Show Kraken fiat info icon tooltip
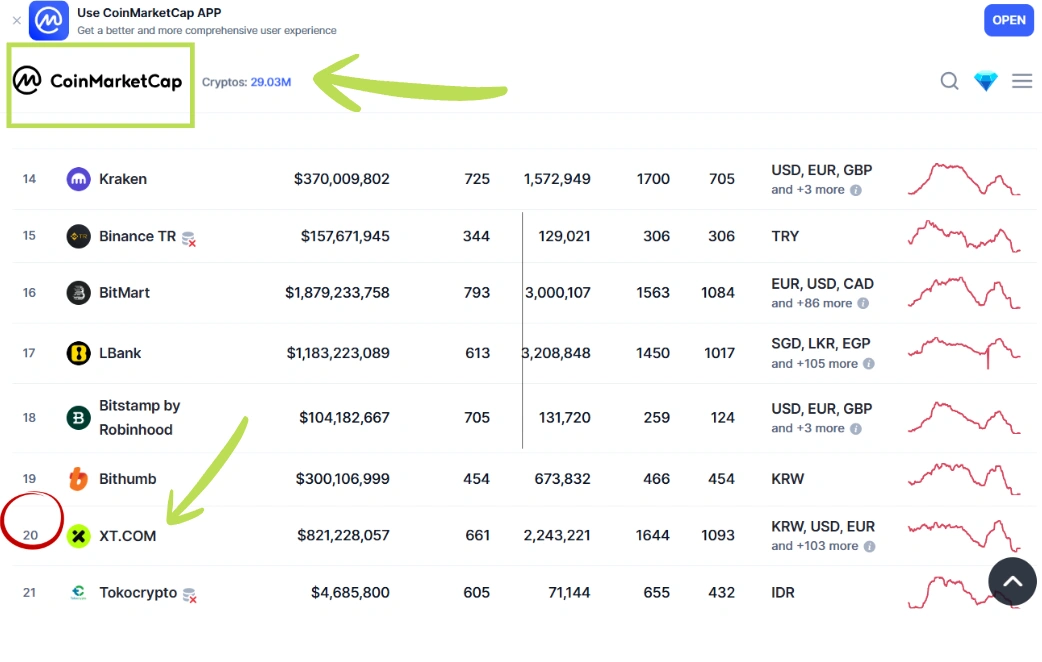This screenshot has width=1042, height=662. click(x=856, y=190)
